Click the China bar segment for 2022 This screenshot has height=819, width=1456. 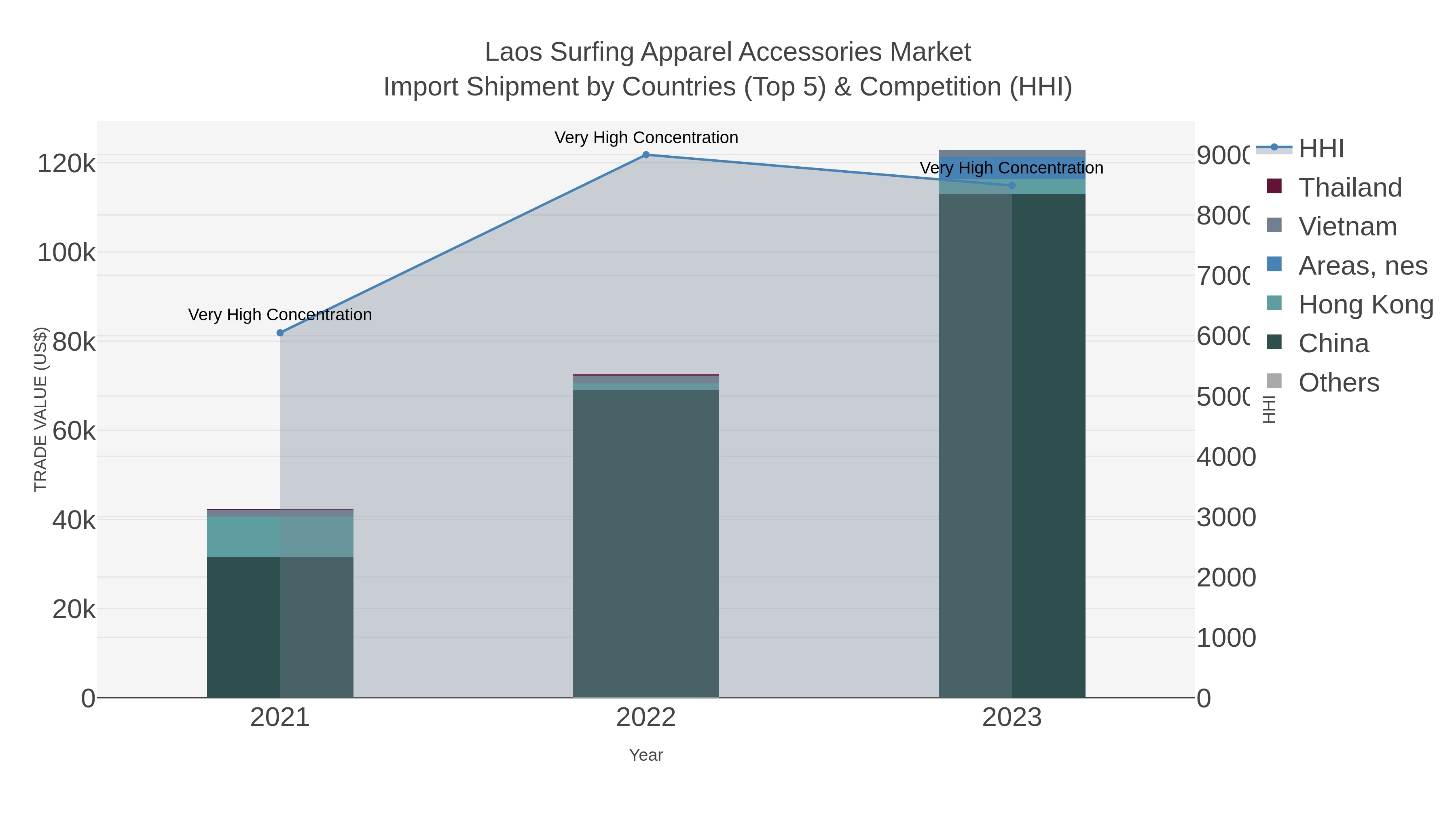click(x=646, y=544)
